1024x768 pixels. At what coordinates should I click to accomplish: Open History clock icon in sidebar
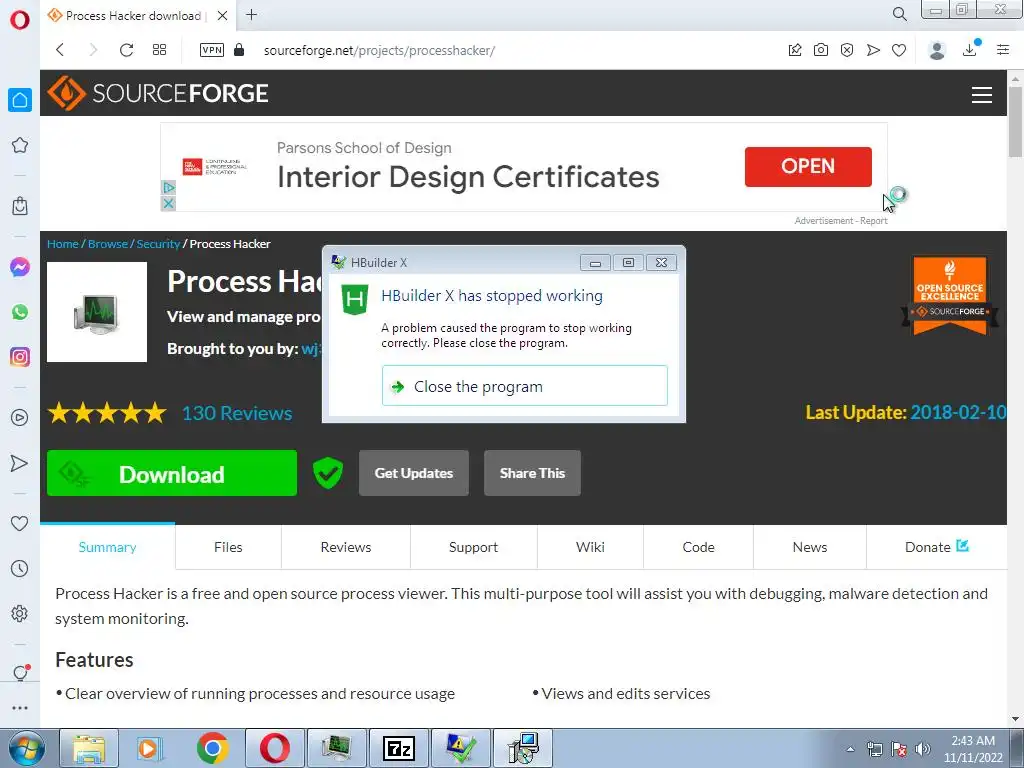click(x=20, y=569)
